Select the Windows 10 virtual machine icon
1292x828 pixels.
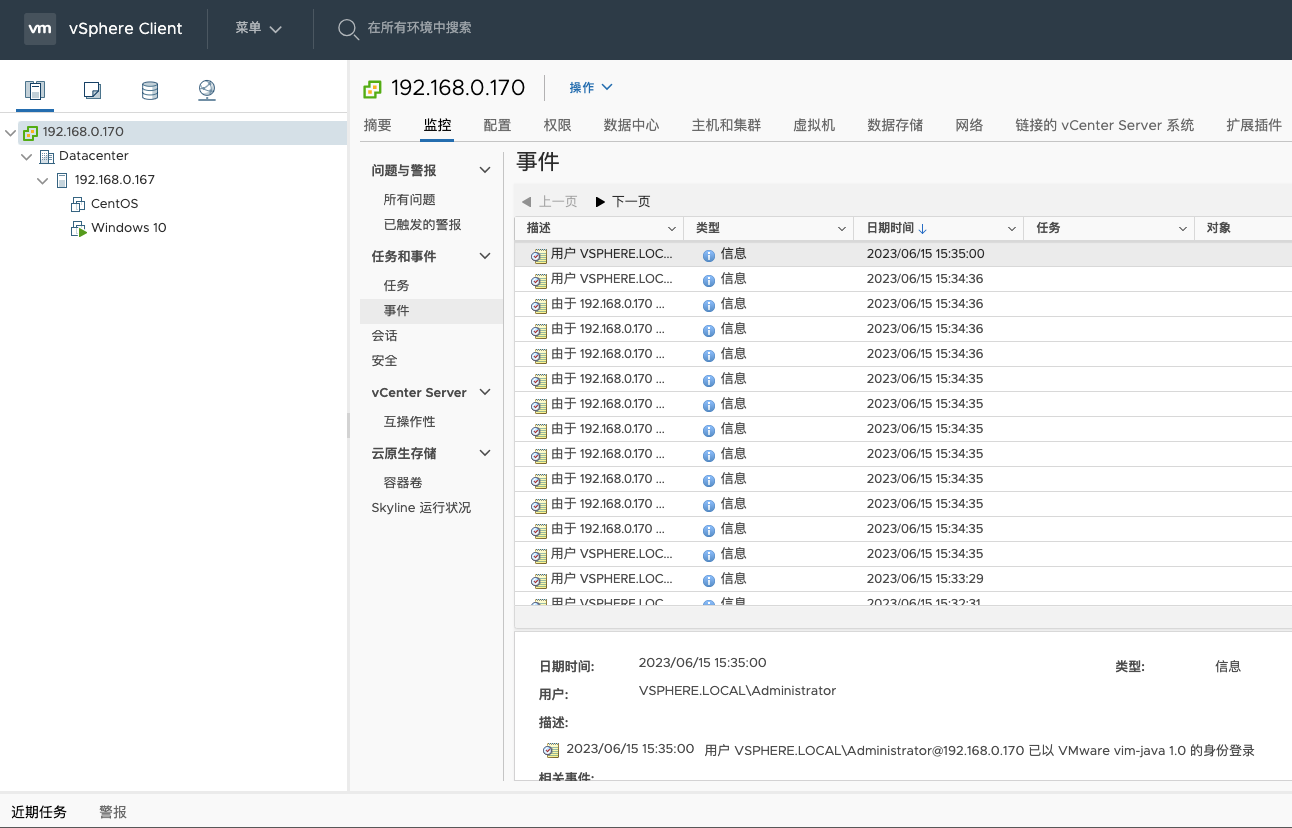pos(78,228)
